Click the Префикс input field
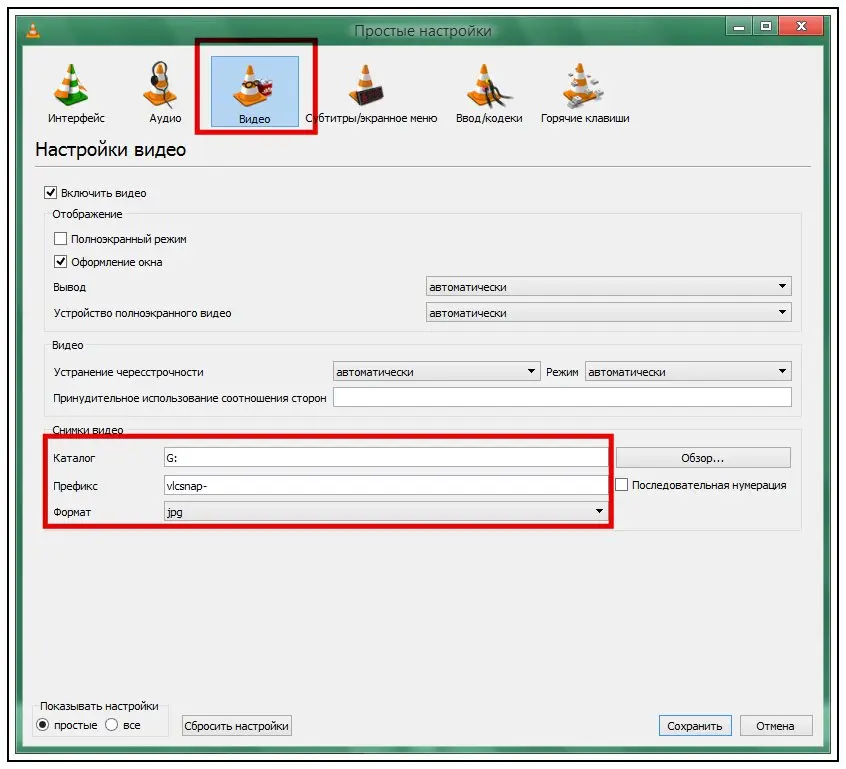 click(386, 486)
